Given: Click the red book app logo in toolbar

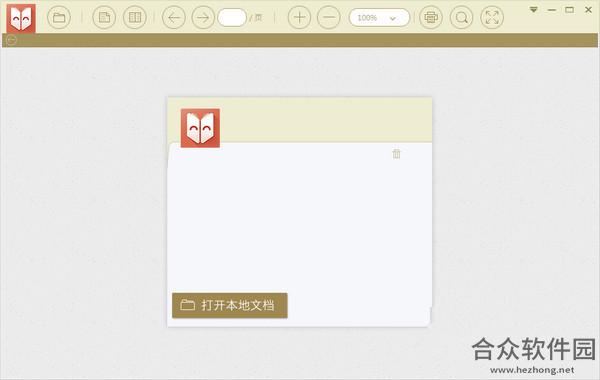Looking at the screenshot, I should click(x=21, y=18).
